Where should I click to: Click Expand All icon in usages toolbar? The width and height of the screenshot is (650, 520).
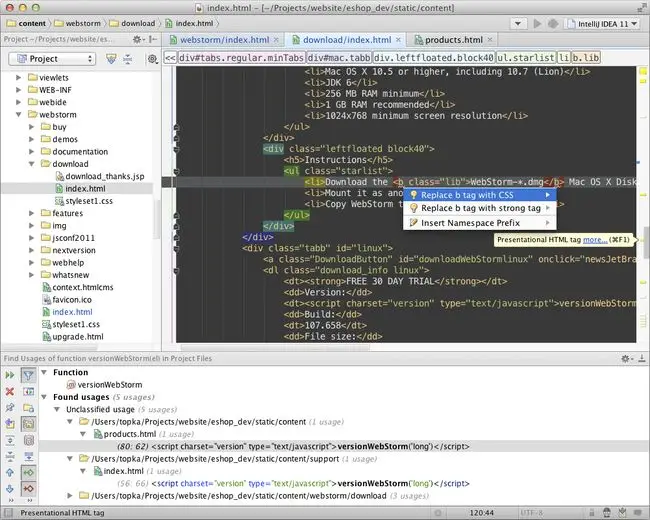[10, 440]
